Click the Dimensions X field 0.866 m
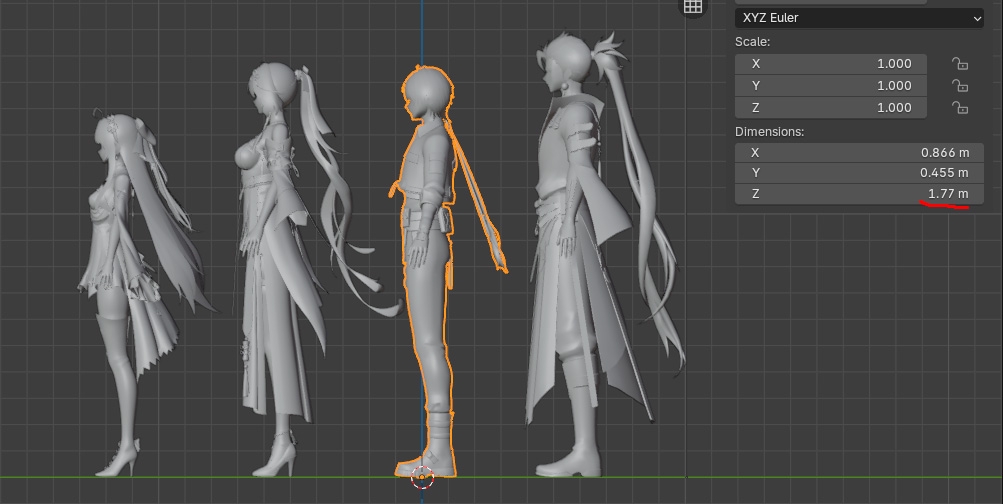The image size is (1003, 504). coord(859,153)
